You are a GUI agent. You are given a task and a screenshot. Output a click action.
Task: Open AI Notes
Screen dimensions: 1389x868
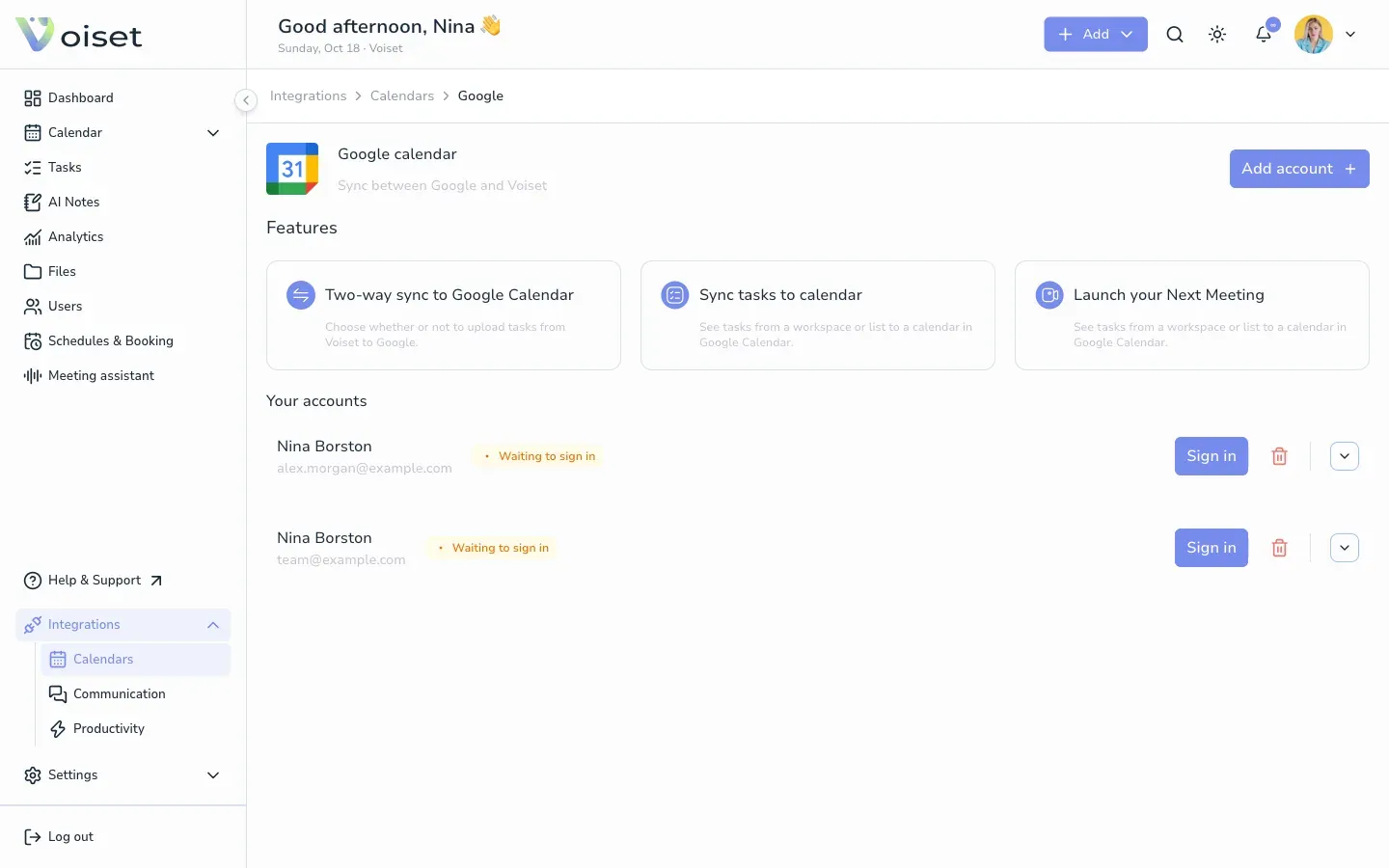click(x=74, y=202)
